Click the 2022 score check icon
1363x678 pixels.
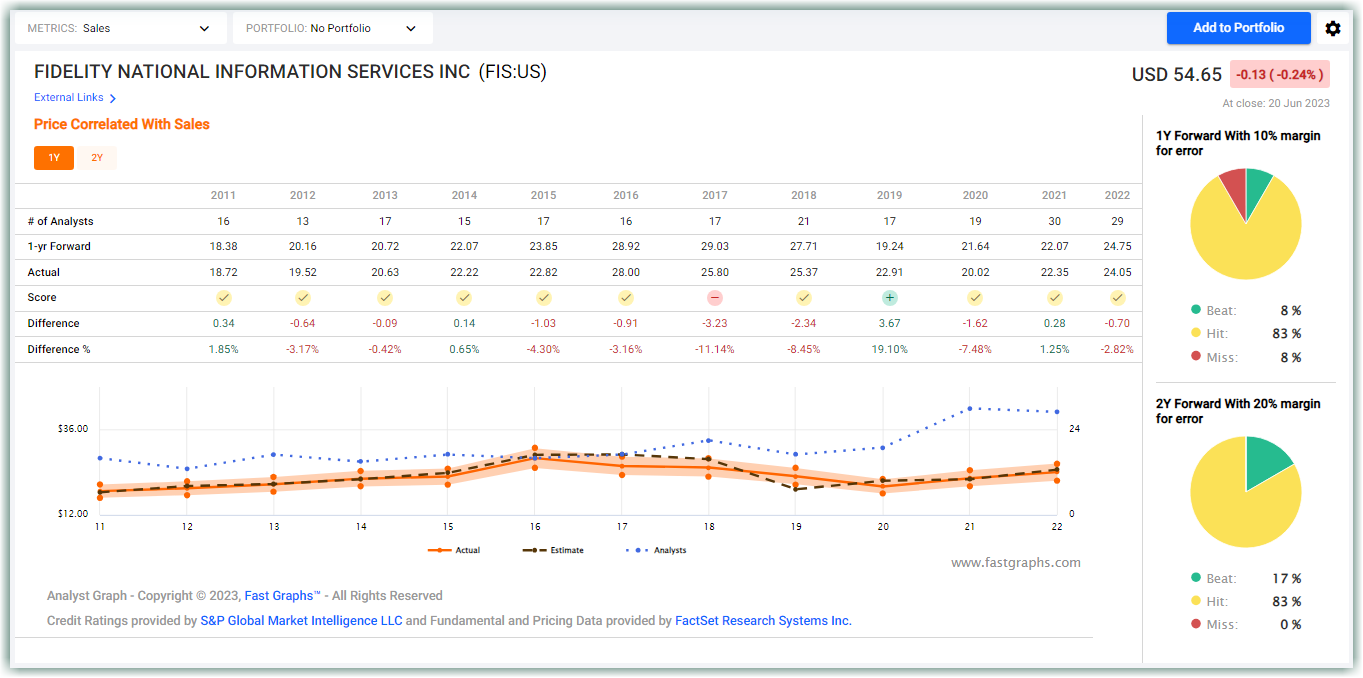click(x=1118, y=298)
